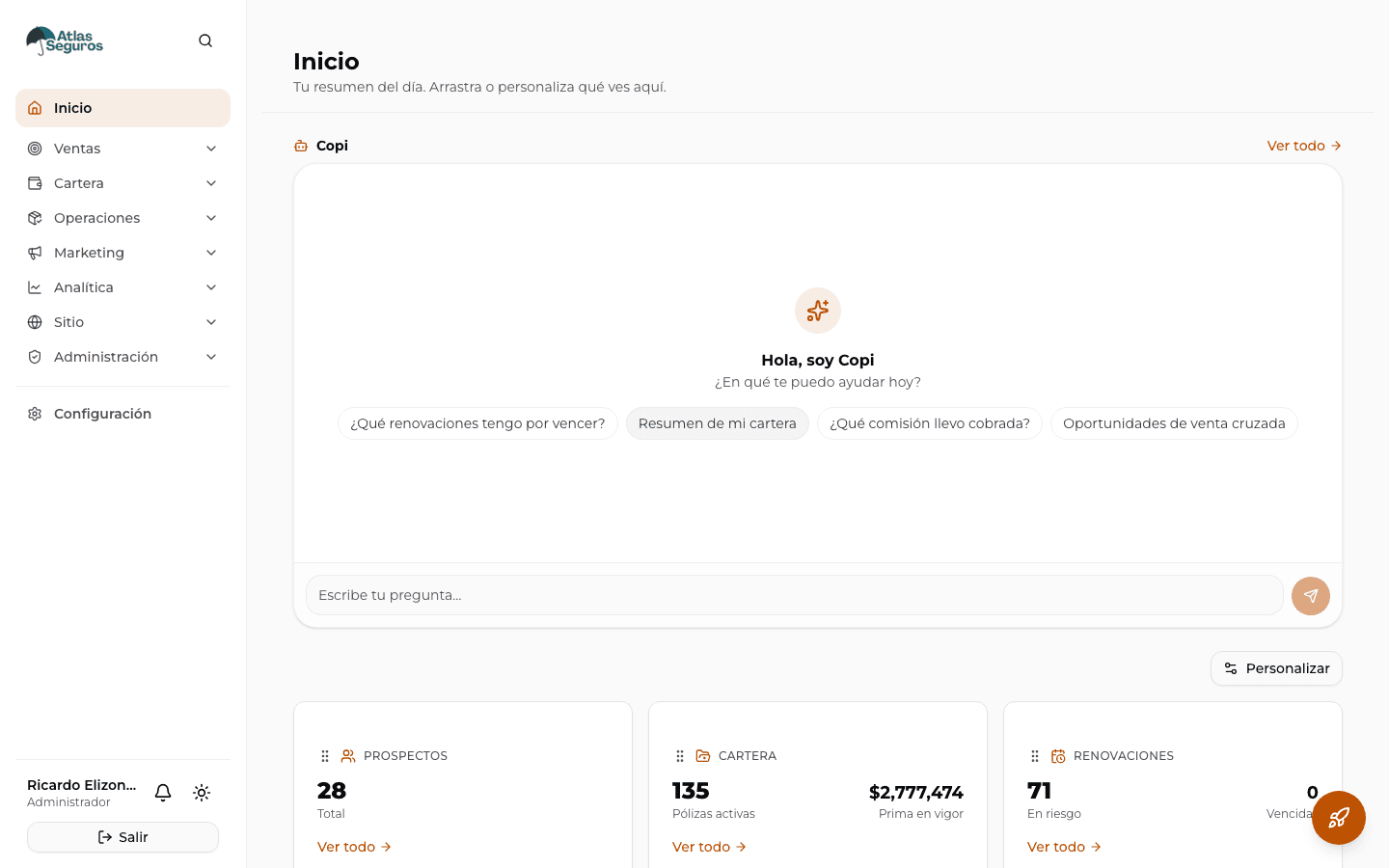
Task: Click the Salir logout button
Action: 123,837
